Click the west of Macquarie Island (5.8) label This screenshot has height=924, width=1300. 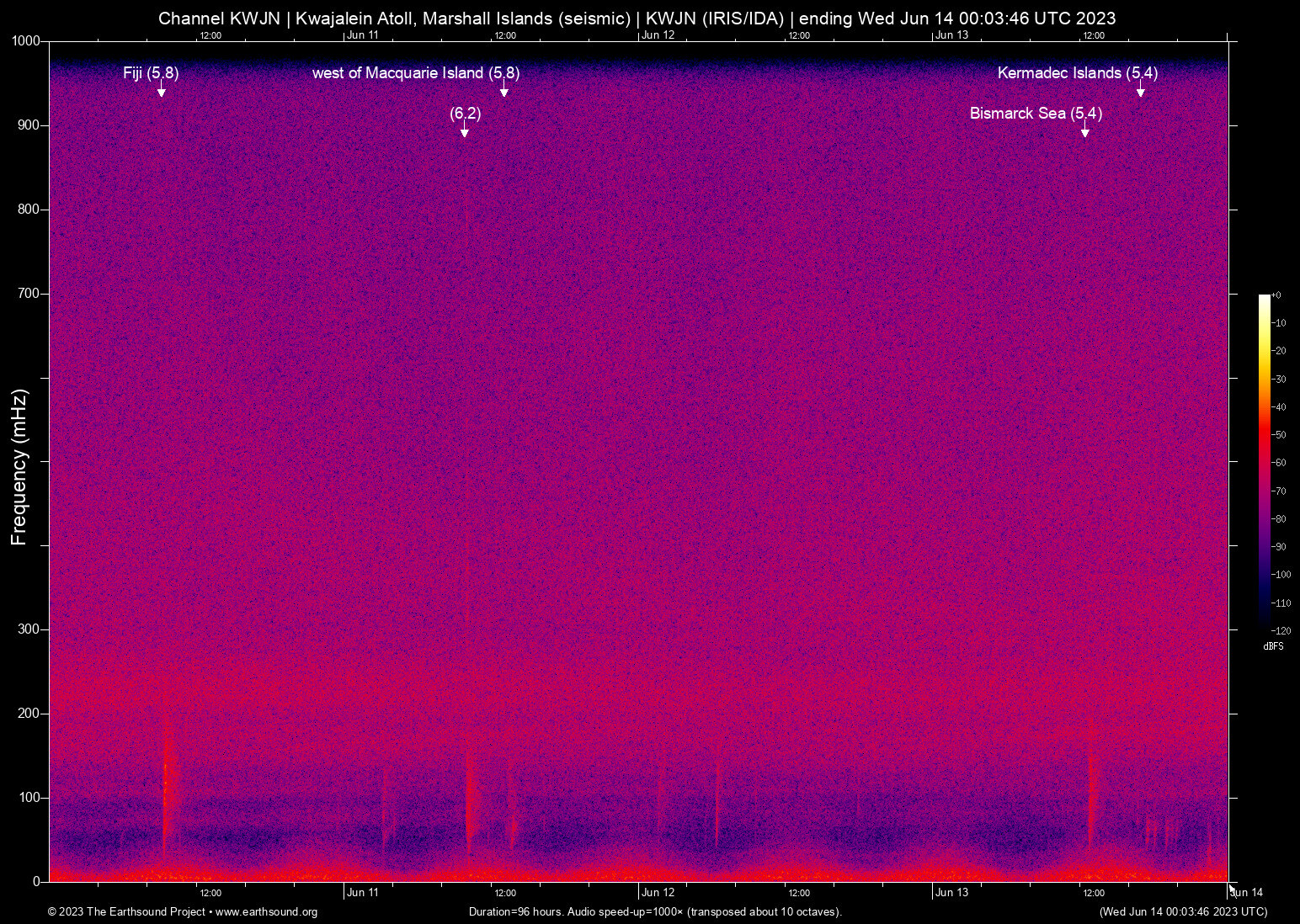click(x=415, y=73)
